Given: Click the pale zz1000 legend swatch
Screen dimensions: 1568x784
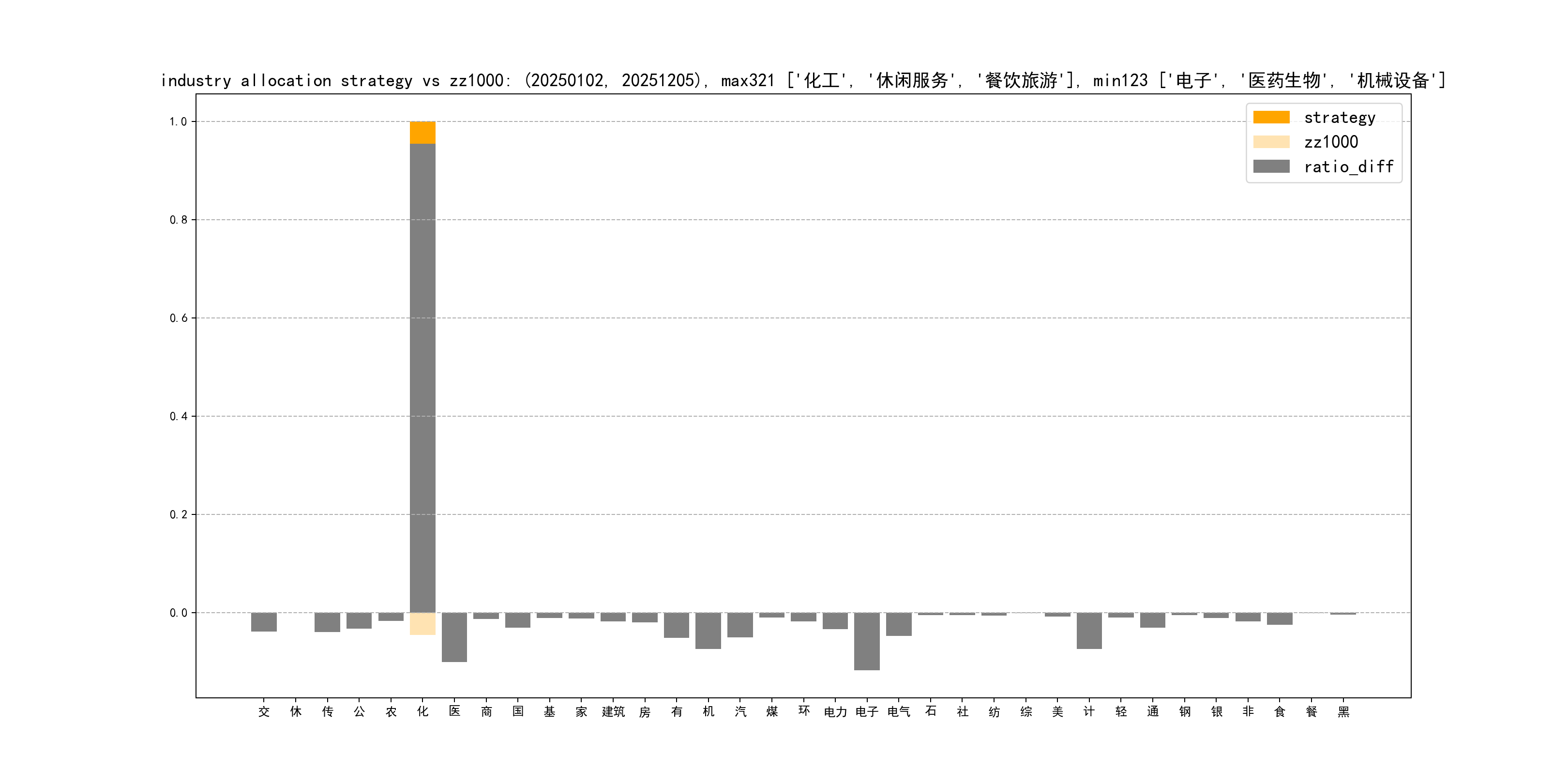Looking at the screenshot, I should tap(1271, 142).
